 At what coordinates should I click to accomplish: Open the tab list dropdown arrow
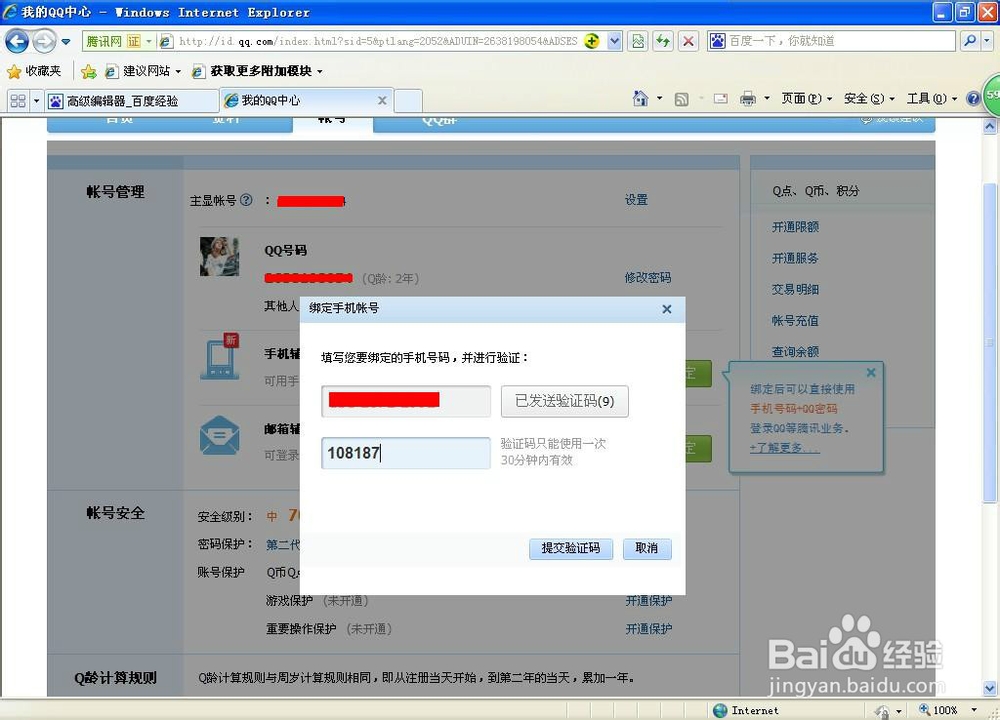[36, 101]
